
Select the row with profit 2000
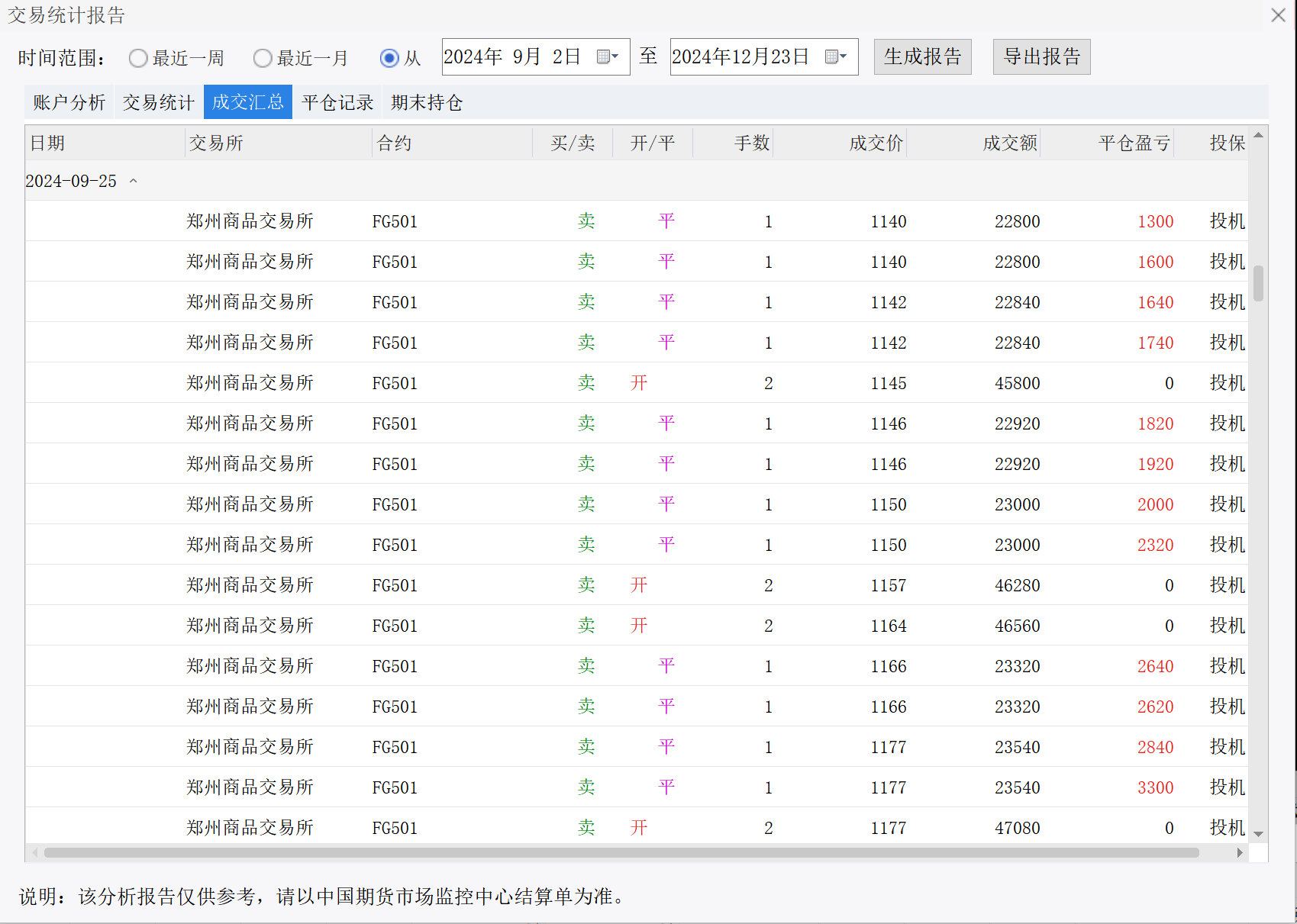[x=637, y=504]
